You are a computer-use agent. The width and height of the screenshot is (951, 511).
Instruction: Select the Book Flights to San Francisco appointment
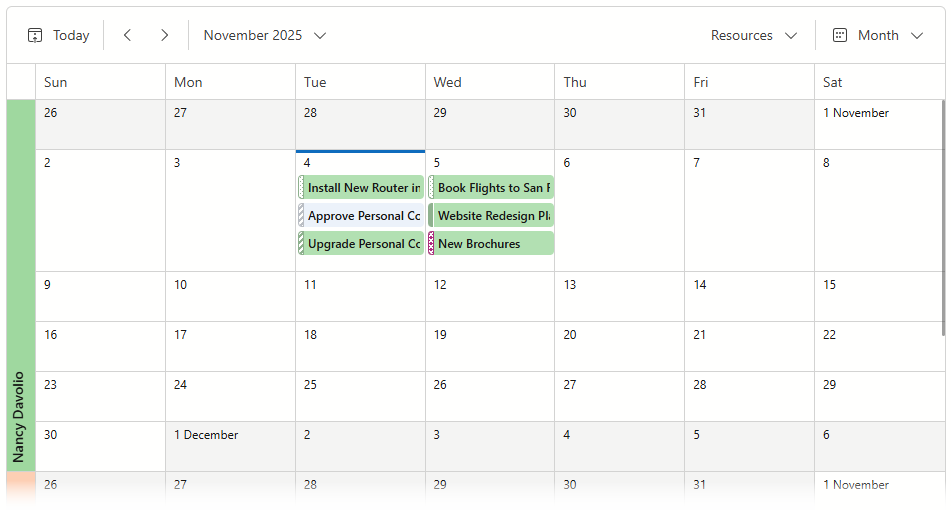point(494,188)
